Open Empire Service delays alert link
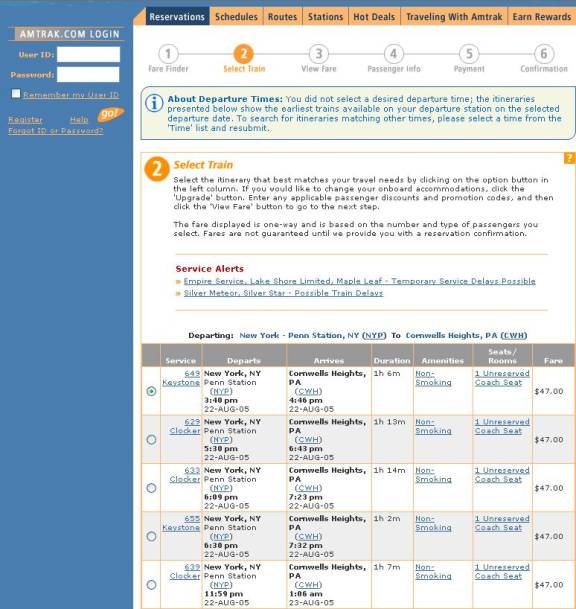This screenshot has height=609, width=576. pyautogui.click(x=359, y=281)
